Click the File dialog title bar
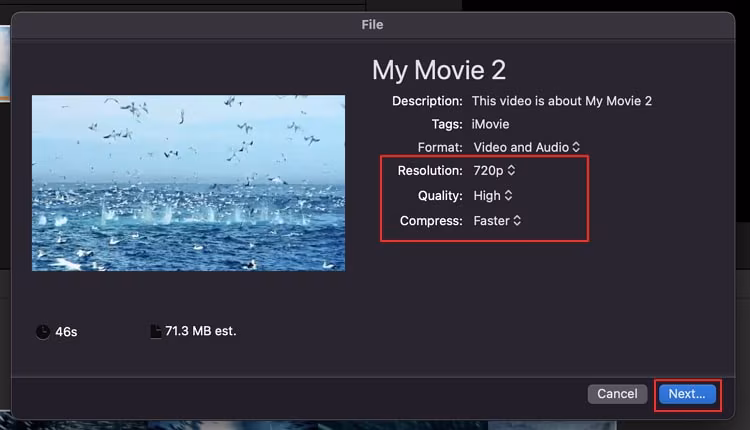 click(x=372, y=24)
